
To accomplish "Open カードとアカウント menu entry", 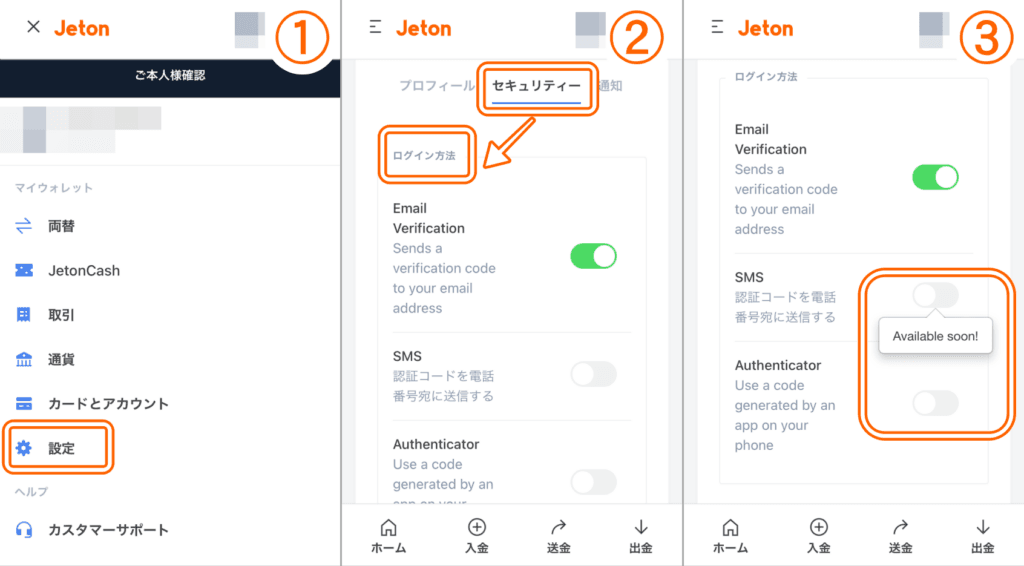I will [92, 403].
